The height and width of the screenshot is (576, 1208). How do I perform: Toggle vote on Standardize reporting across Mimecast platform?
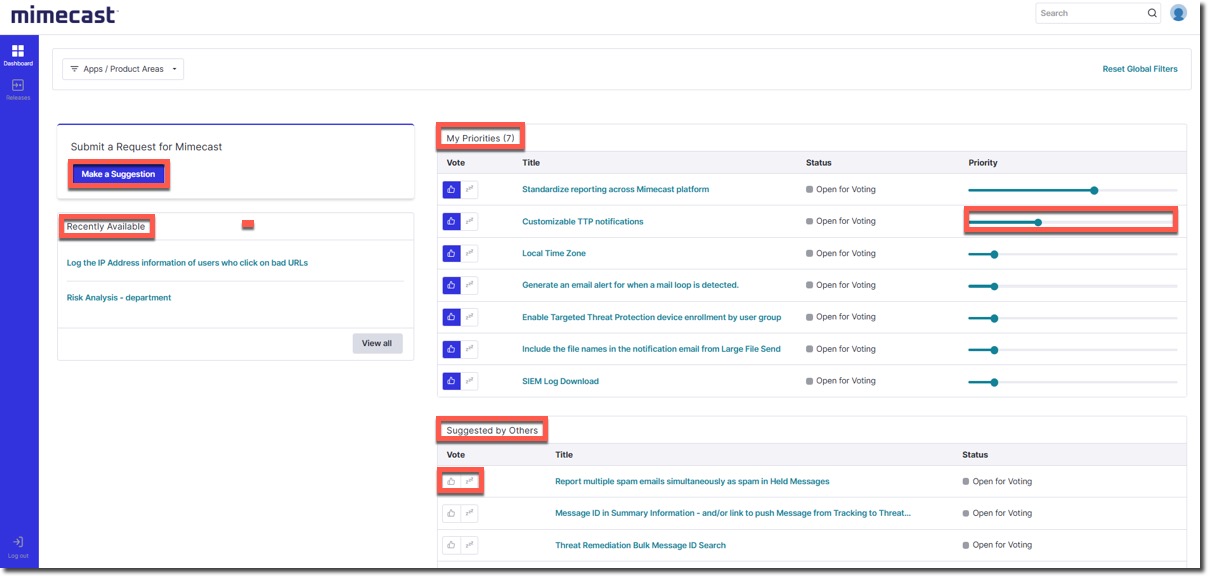(x=451, y=189)
